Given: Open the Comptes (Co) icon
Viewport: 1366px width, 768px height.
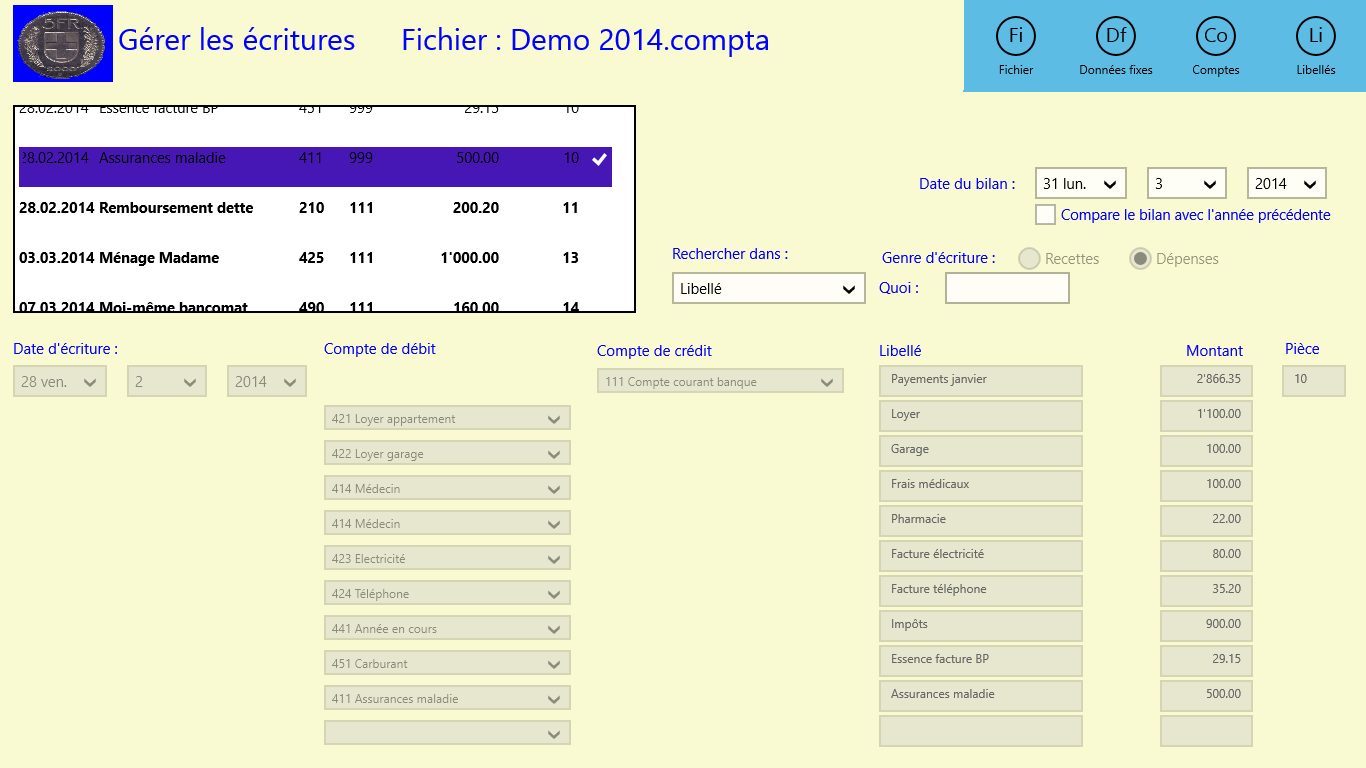Looking at the screenshot, I should click(1215, 37).
